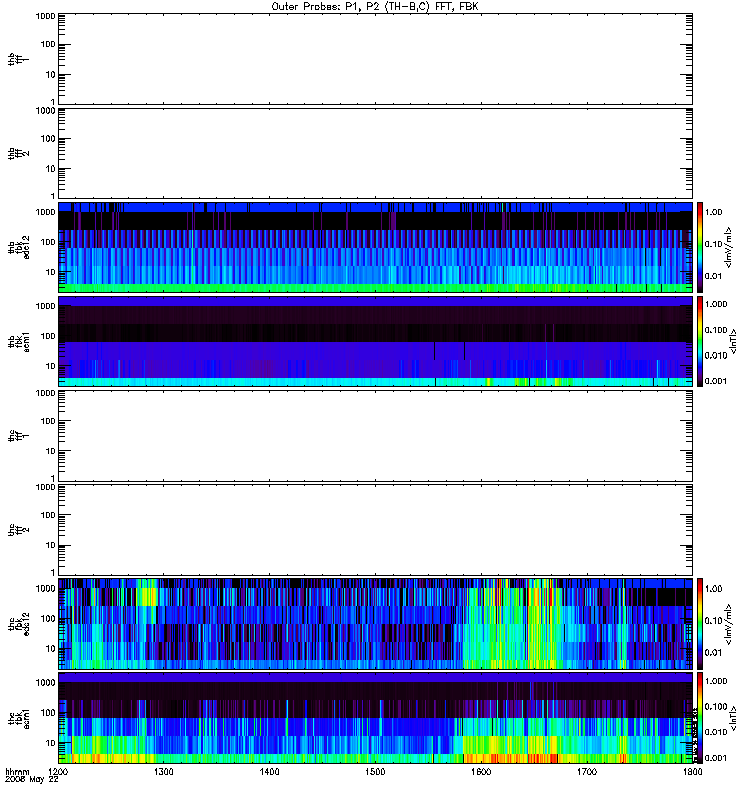Select the empty thc fff 2 panel
The height and width of the screenshot is (800, 750).
(x=375, y=530)
